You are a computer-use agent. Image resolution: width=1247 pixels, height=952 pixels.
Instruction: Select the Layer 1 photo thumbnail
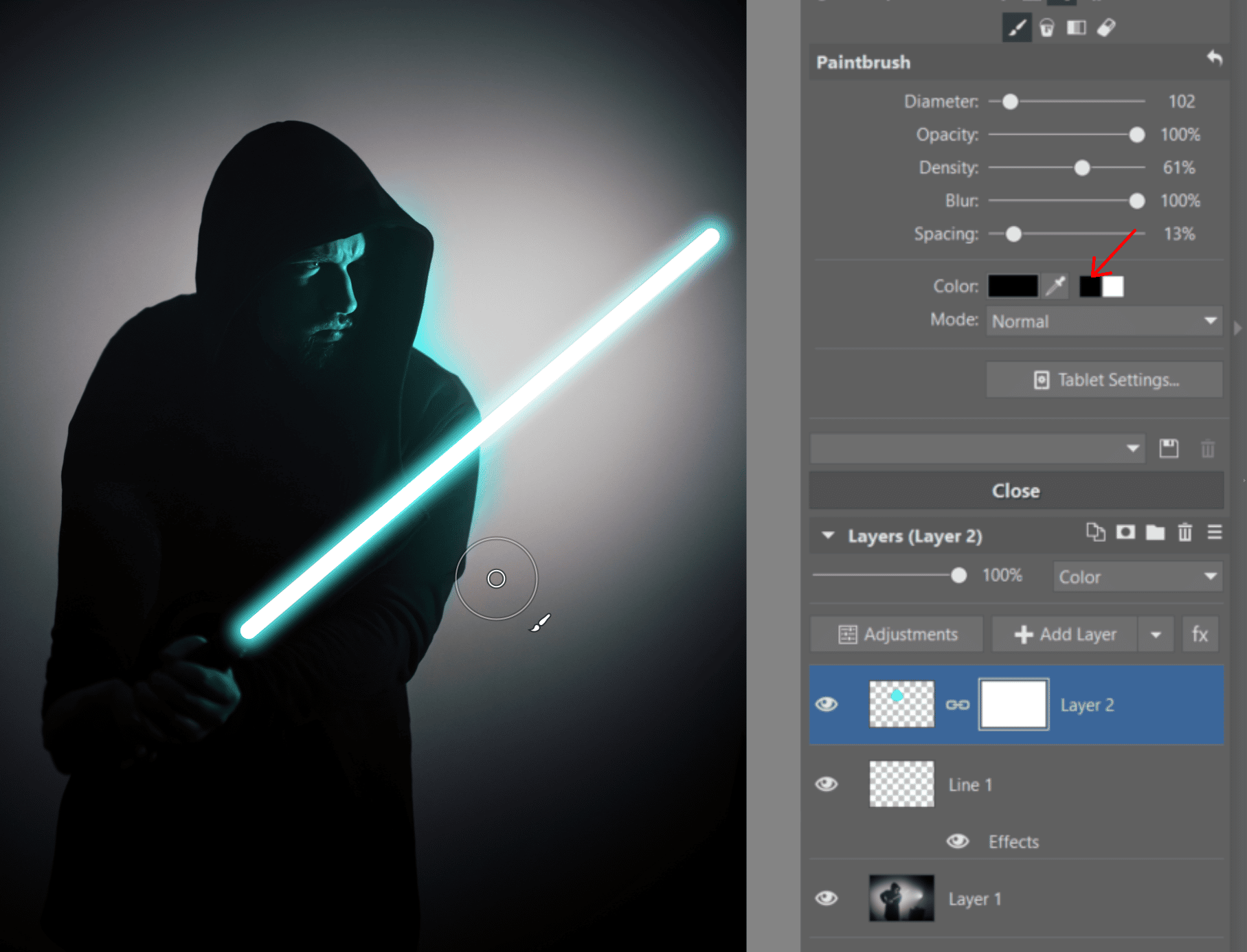pyautogui.click(x=901, y=898)
